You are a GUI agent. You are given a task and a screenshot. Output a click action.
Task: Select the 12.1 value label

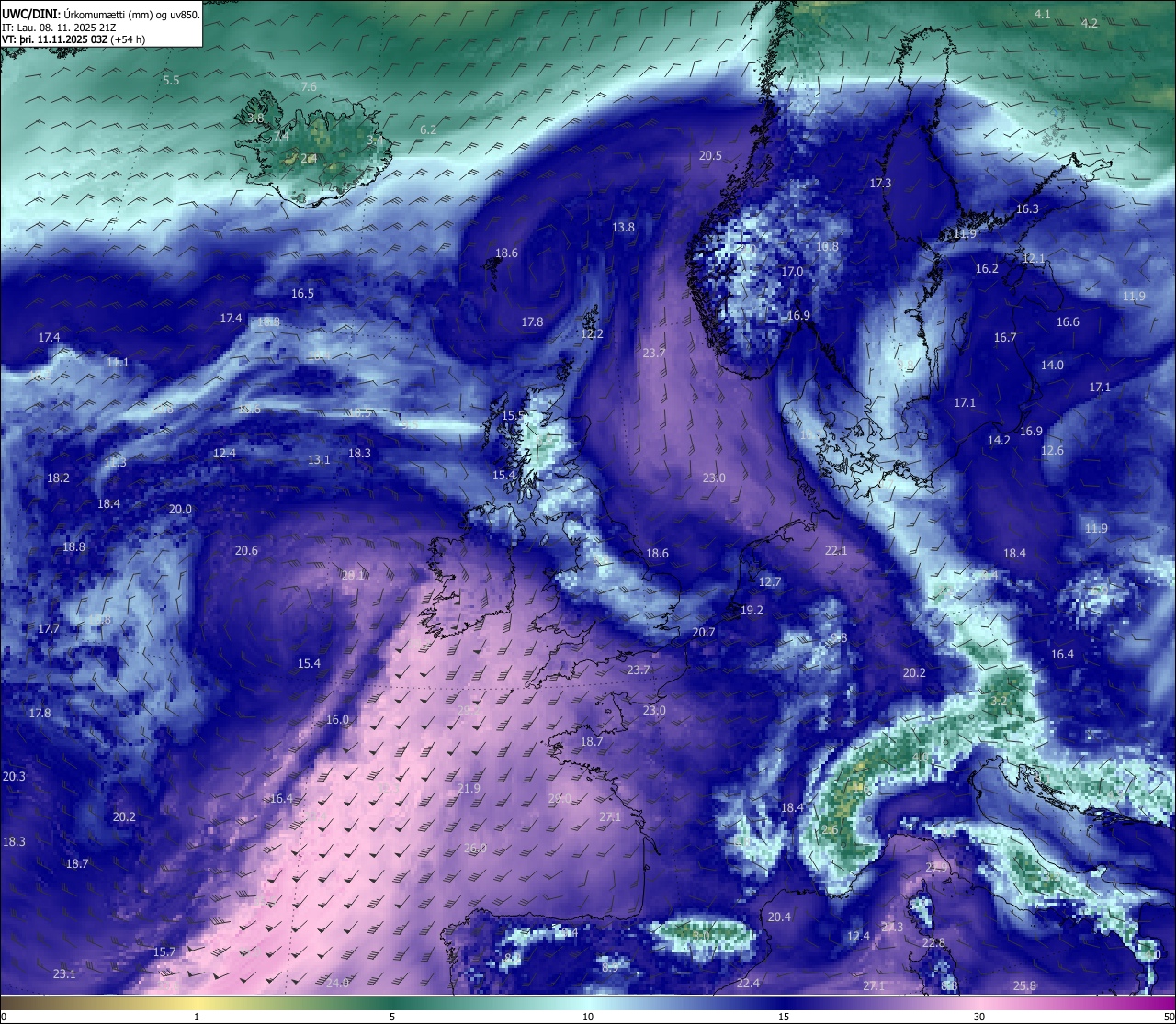pyautogui.click(x=1034, y=258)
